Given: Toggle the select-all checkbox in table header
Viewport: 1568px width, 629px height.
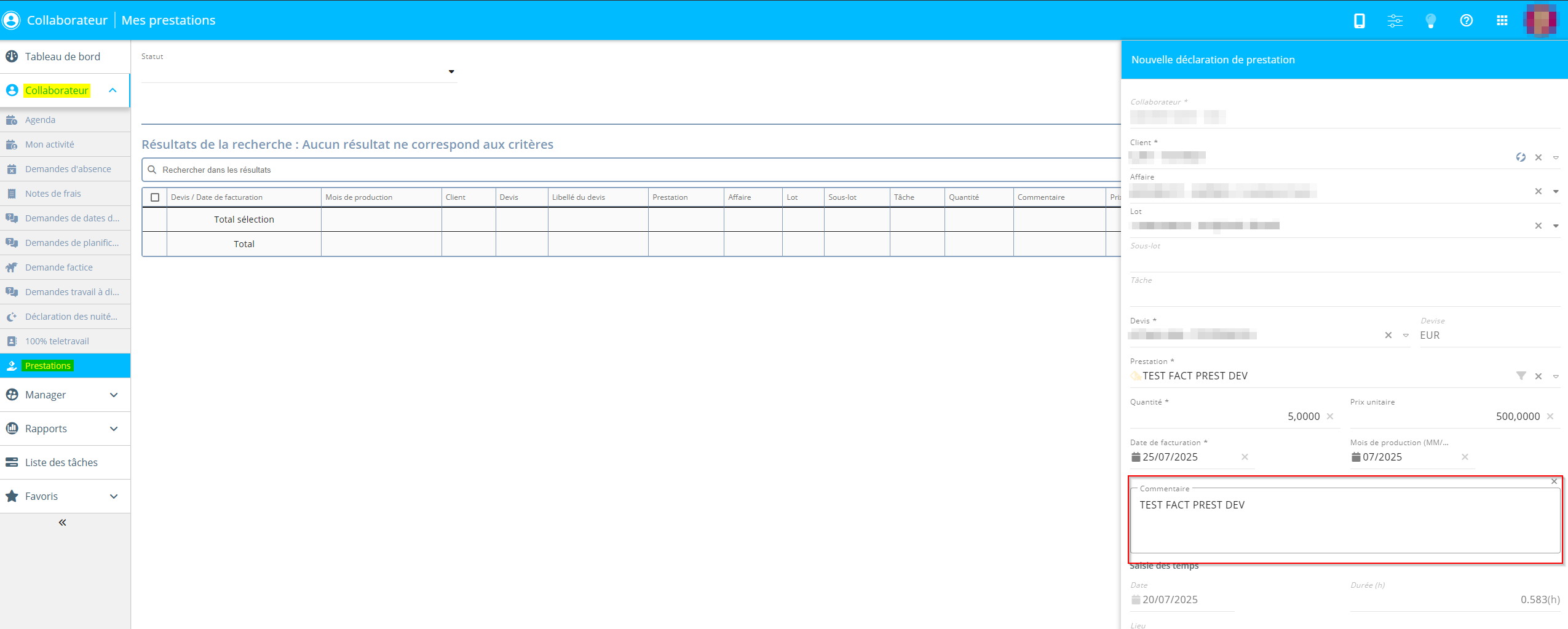Looking at the screenshot, I should click(155, 197).
